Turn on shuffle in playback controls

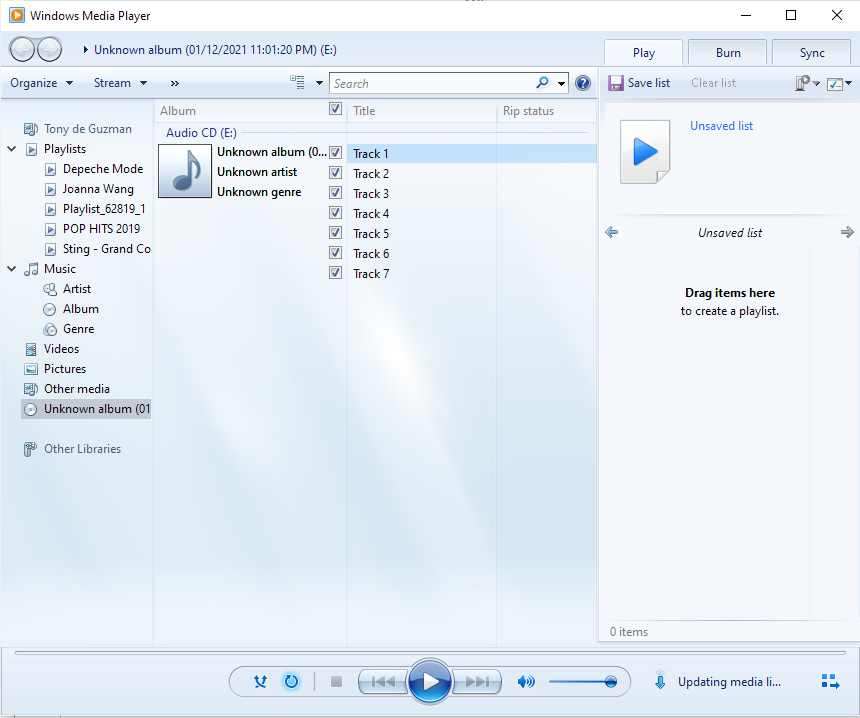tap(260, 682)
